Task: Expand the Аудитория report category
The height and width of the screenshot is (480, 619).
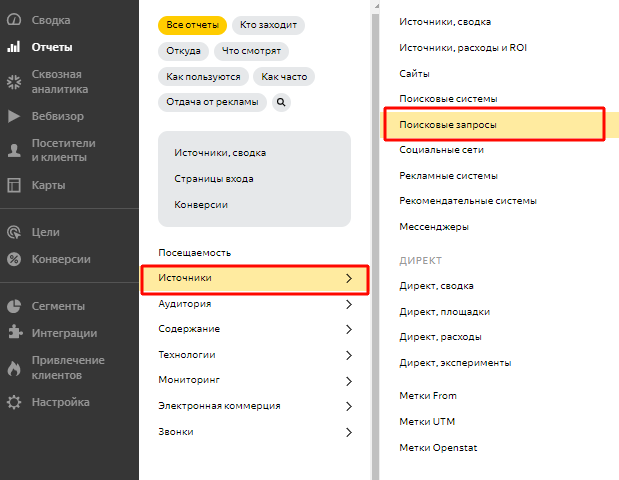Action: (x=254, y=304)
